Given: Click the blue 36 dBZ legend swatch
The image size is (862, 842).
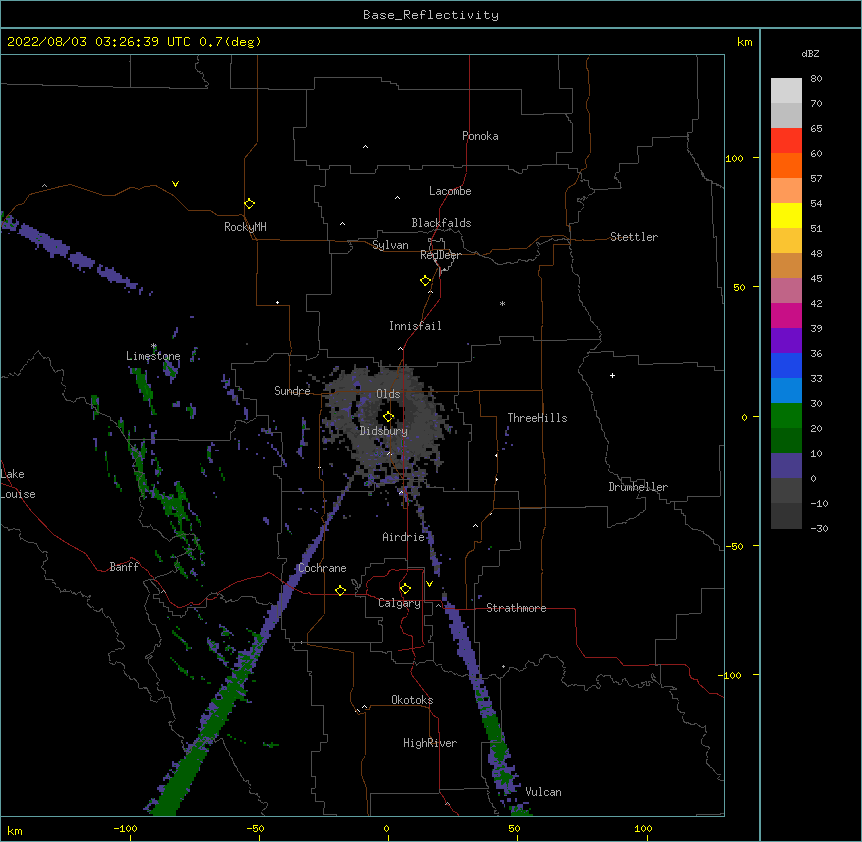Looking at the screenshot, I should point(786,365).
